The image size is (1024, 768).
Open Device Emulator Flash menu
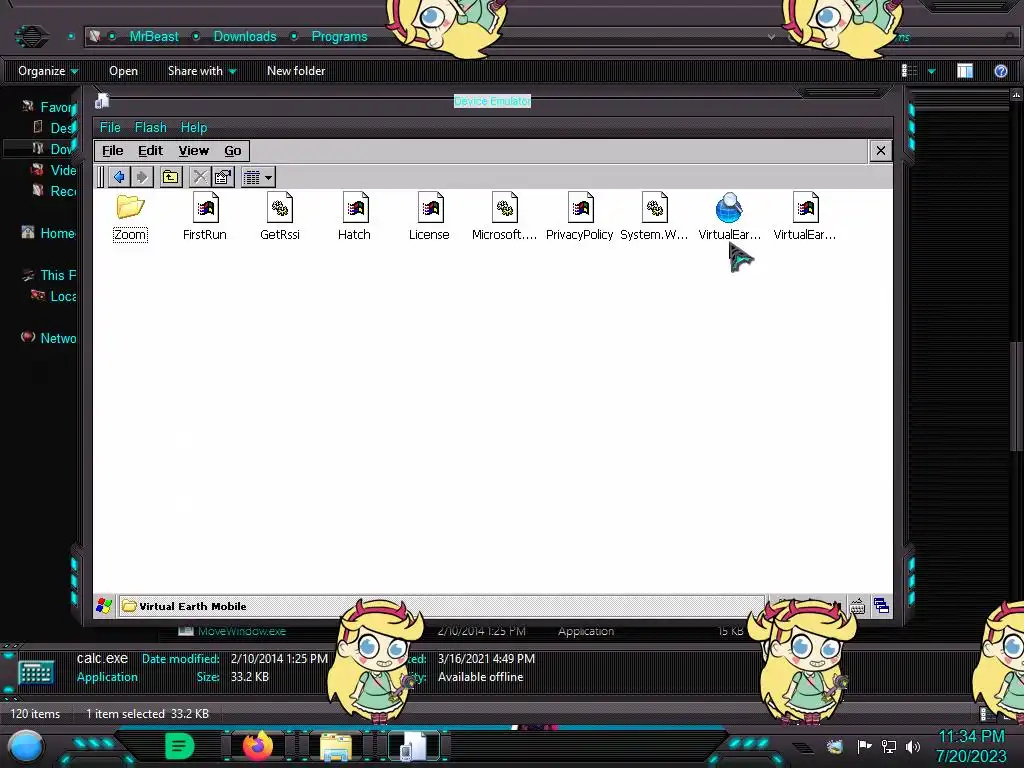150,127
